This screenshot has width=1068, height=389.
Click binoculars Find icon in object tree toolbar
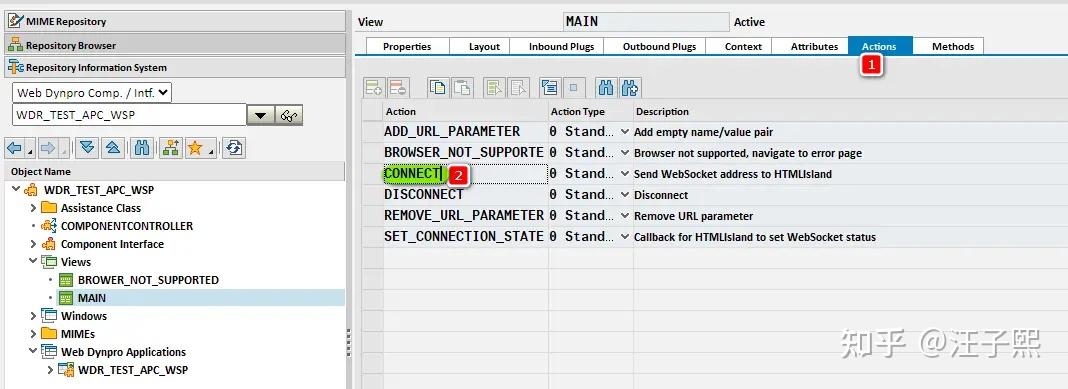point(142,148)
